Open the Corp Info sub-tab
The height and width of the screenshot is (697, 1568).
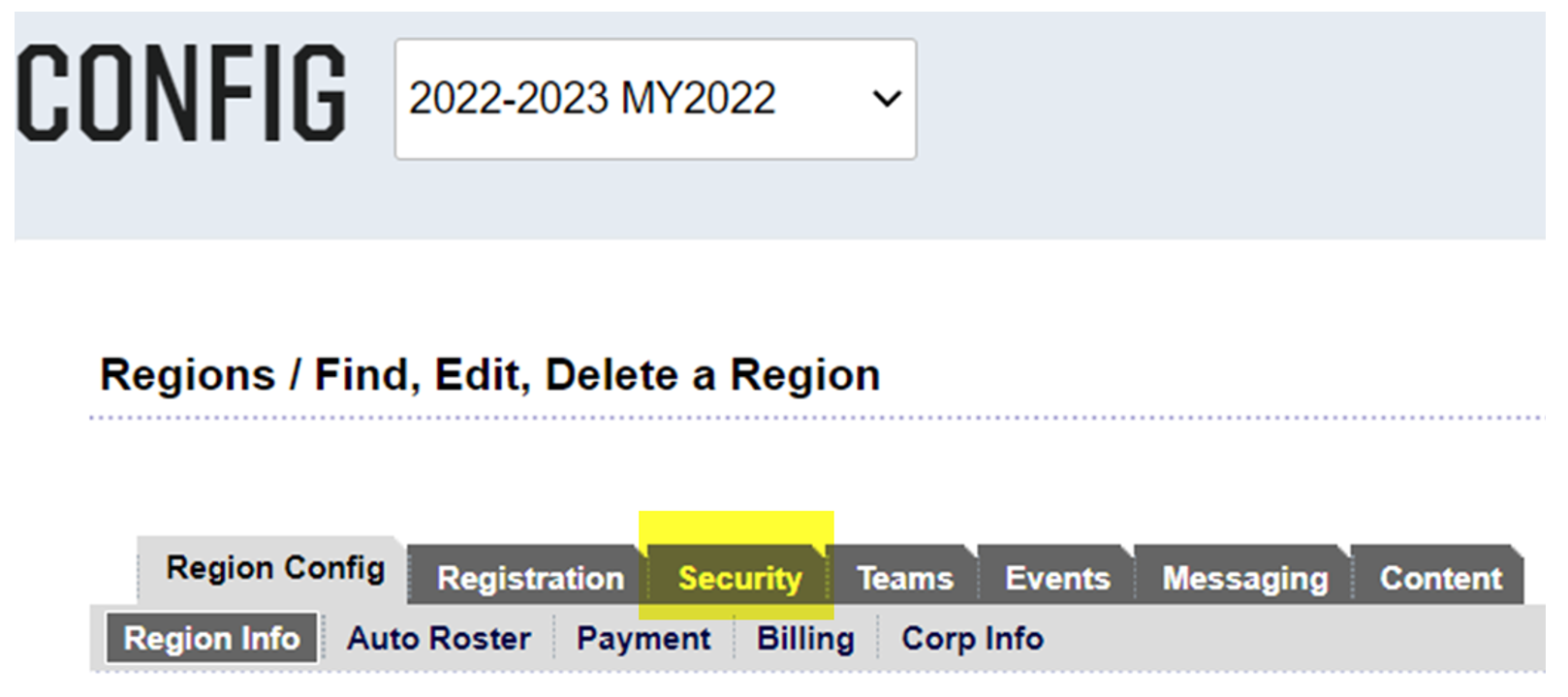pyautogui.click(x=972, y=639)
